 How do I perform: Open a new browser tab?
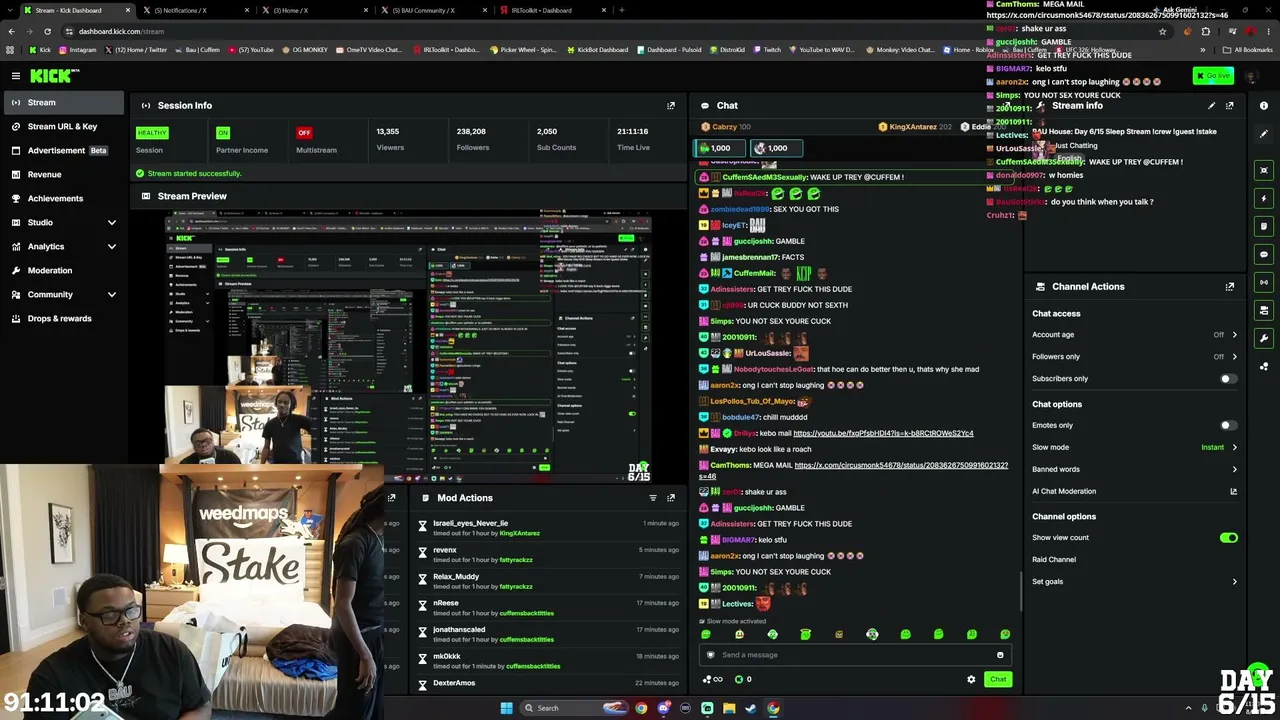tap(622, 10)
